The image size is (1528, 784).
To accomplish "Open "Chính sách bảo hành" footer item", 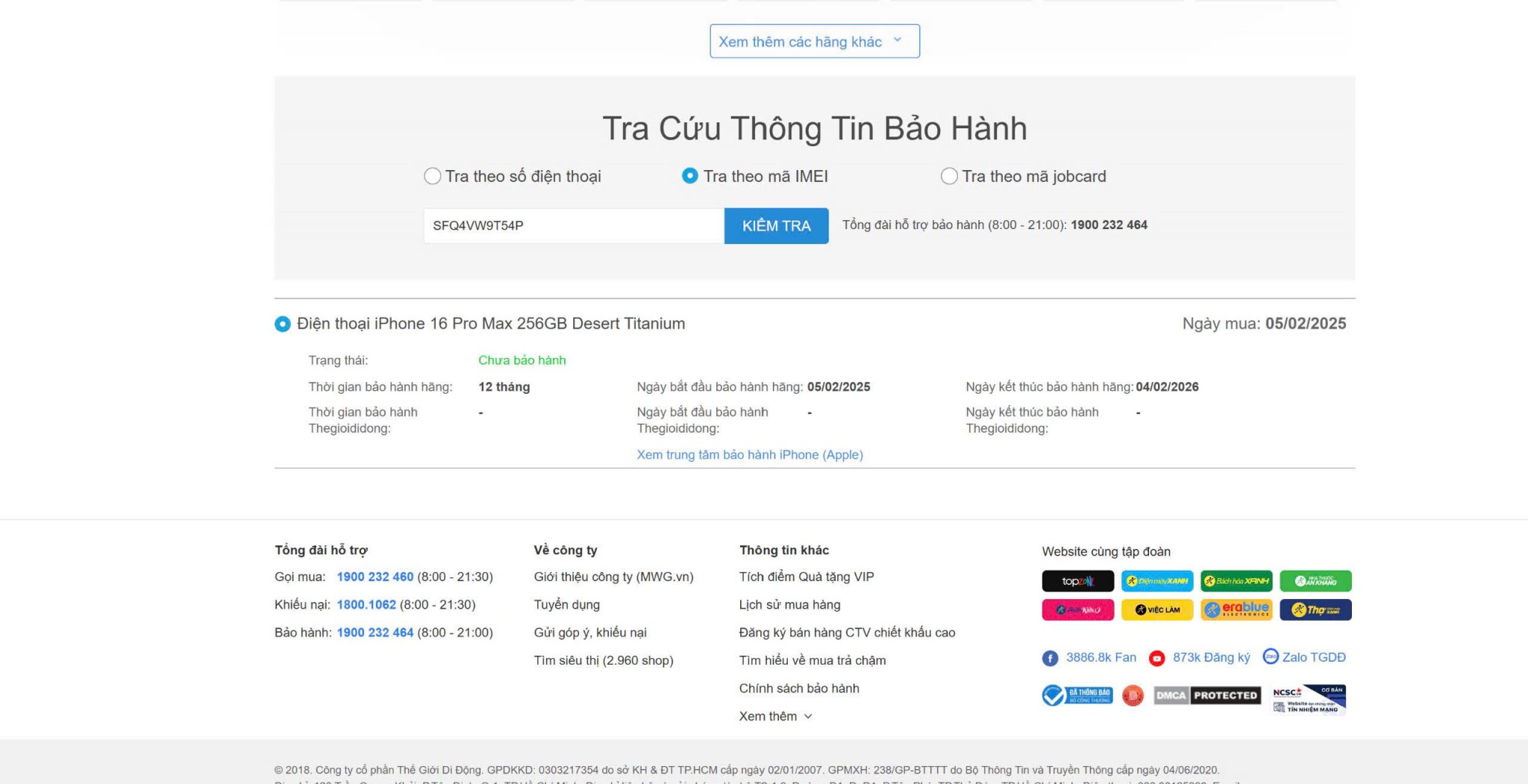I will click(799, 689).
